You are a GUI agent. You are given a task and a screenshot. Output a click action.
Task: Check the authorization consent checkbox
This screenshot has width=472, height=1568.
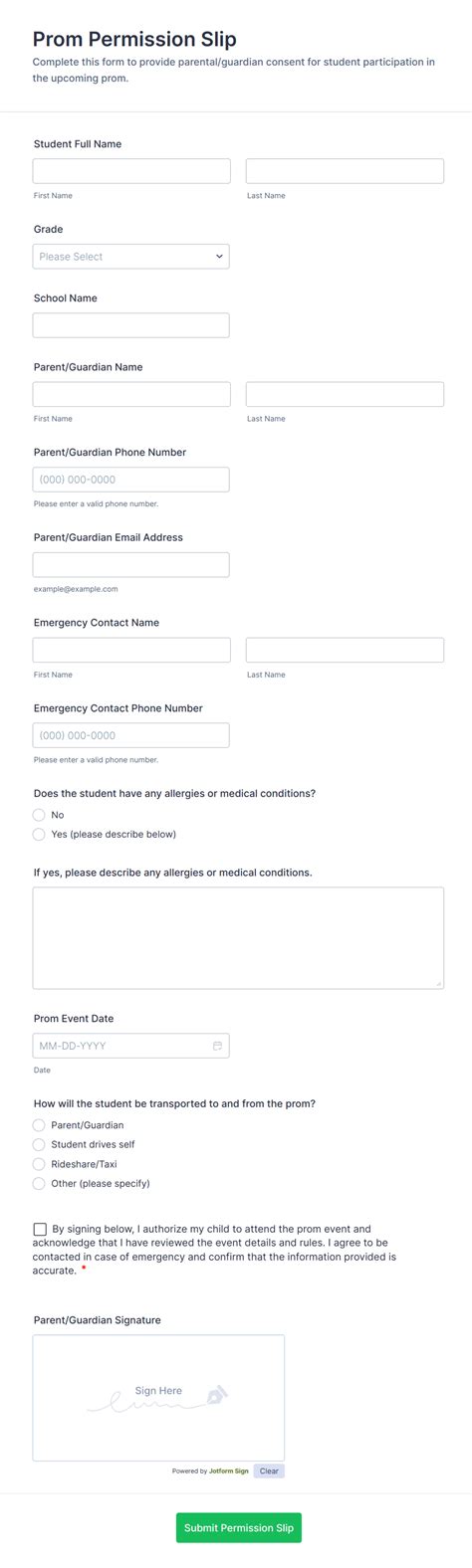[40, 1230]
